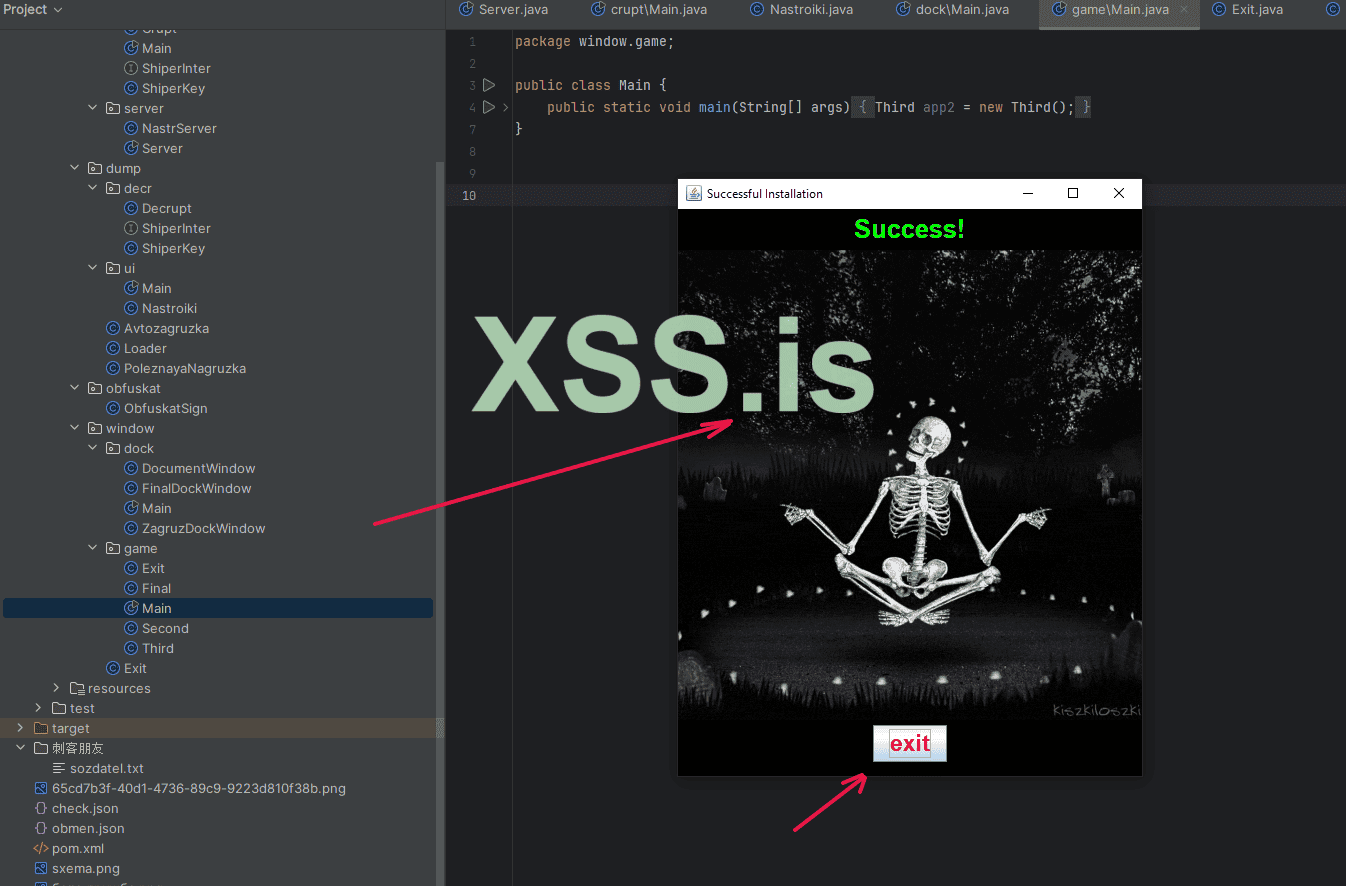This screenshot has height=886, width=1346.
Task: Click the class icon beside FinalDockWindow
Action: click(131, 488)
